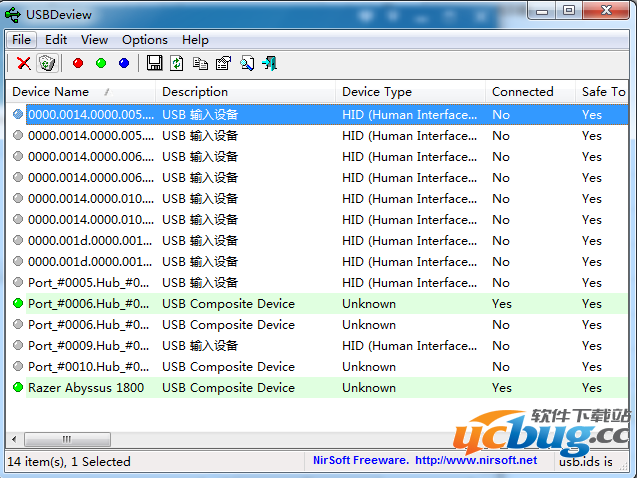The height and width of the screenshot is (478, 637).
Task: Click the floppy disk save icon
Action: (154, 63)
